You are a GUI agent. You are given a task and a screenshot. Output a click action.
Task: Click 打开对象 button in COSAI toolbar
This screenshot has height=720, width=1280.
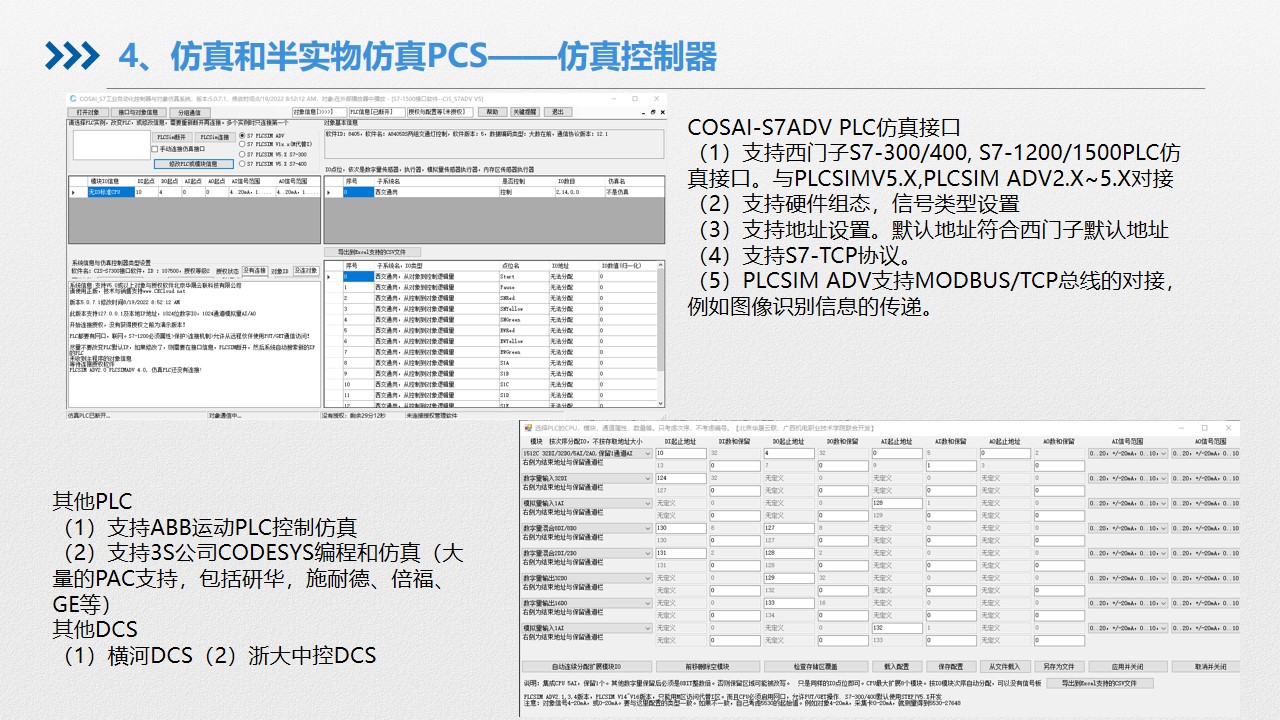click(89, 112)
